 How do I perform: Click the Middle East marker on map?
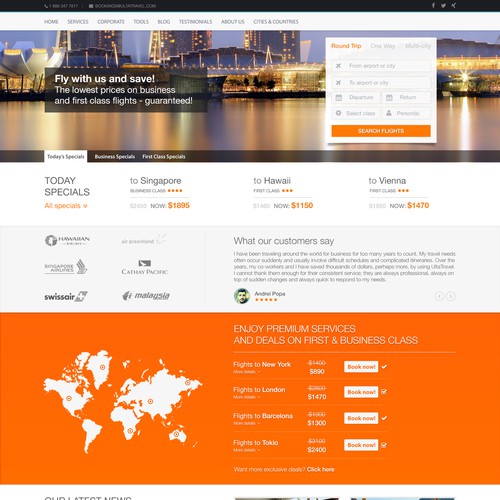(x=150, y=401)
